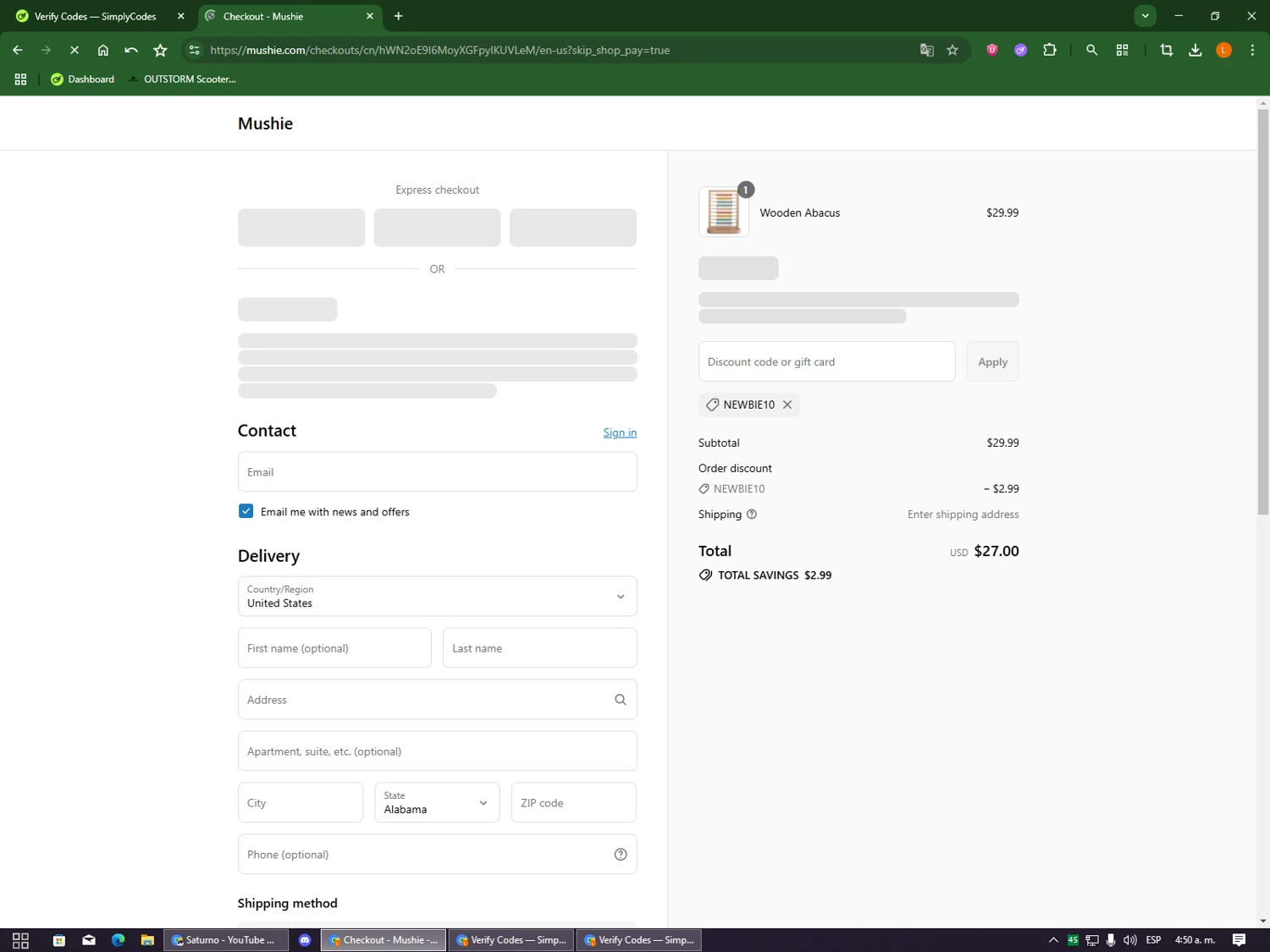Click ESP language indicator
1270x952 pixels.
[x=1153, y=940]
